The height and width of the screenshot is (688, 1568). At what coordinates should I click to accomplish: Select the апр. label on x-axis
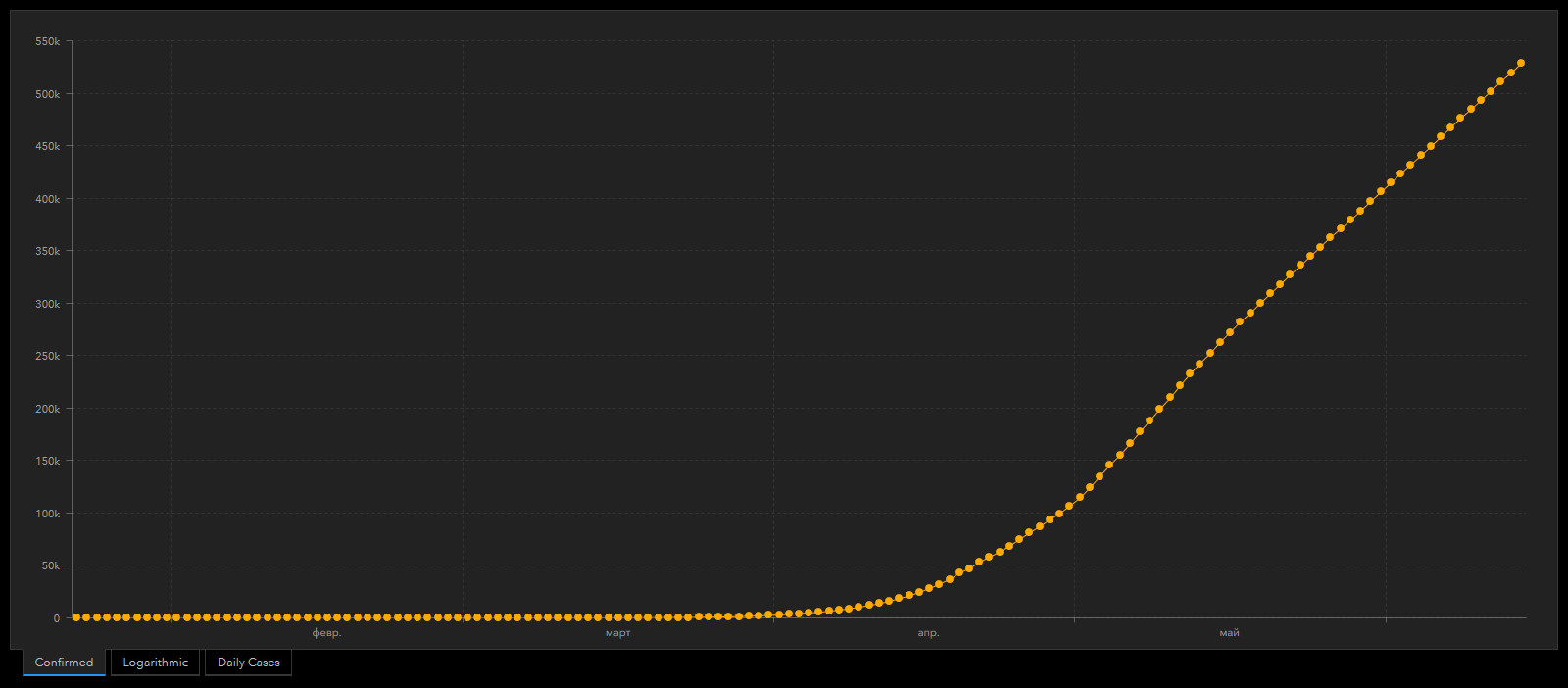pos(928,633)
